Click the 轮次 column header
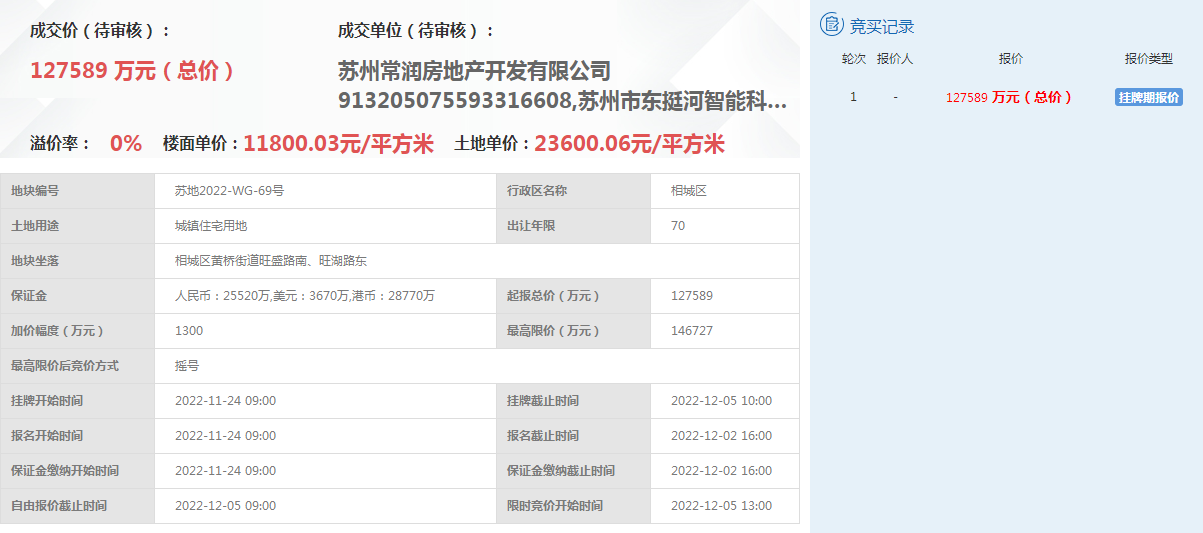Screen dimensions: 1203x533 click(x=853, y=59)
